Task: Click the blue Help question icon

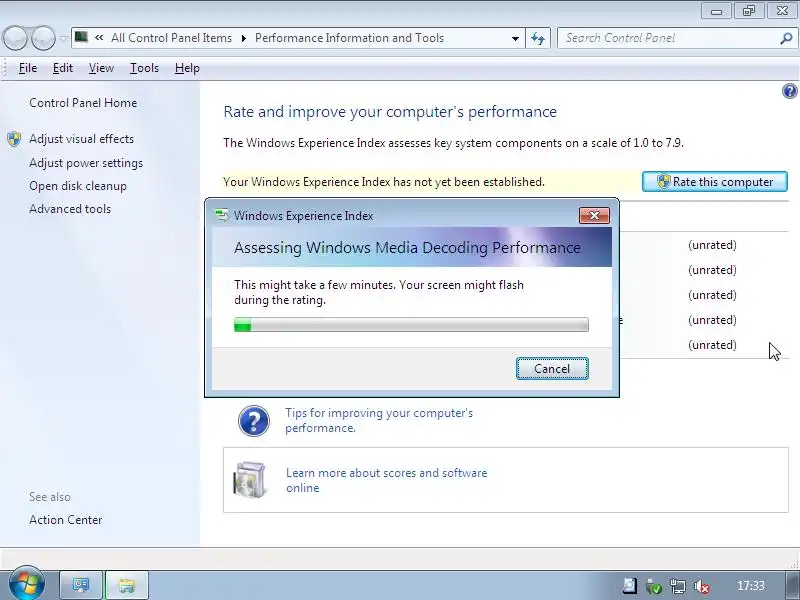Action: click(789, 91)
